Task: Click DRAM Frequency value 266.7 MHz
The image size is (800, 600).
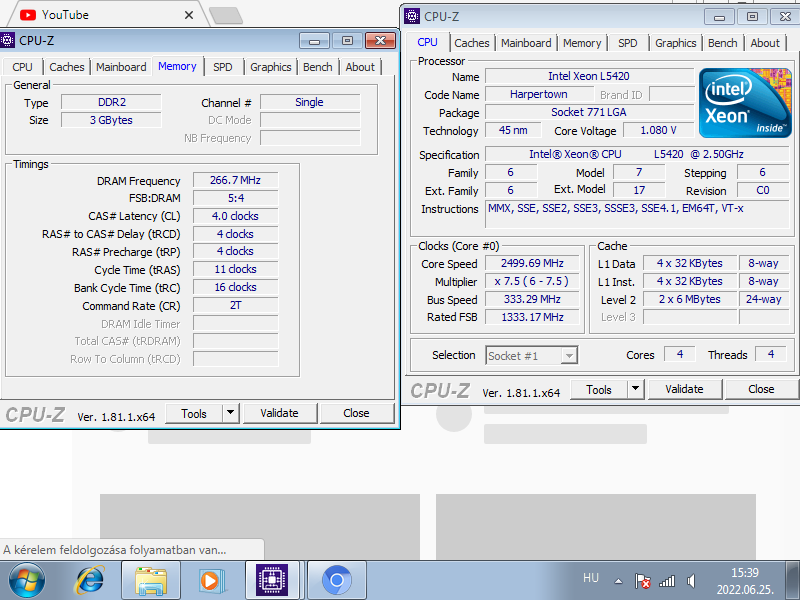Action: (x=235, y=180)
